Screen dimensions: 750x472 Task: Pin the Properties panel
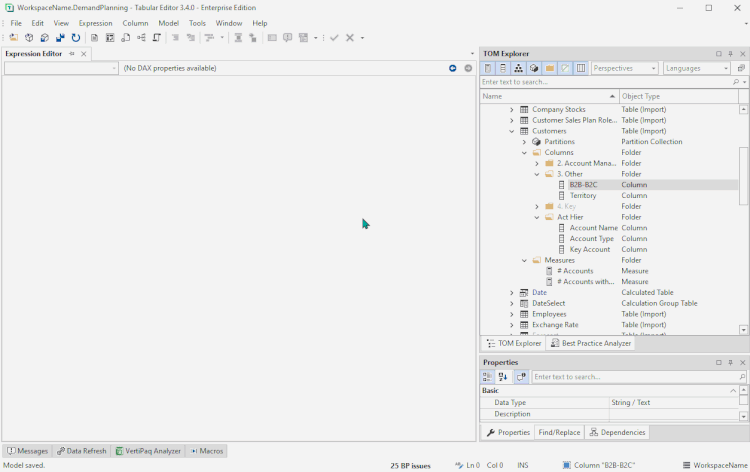(730, 362)
